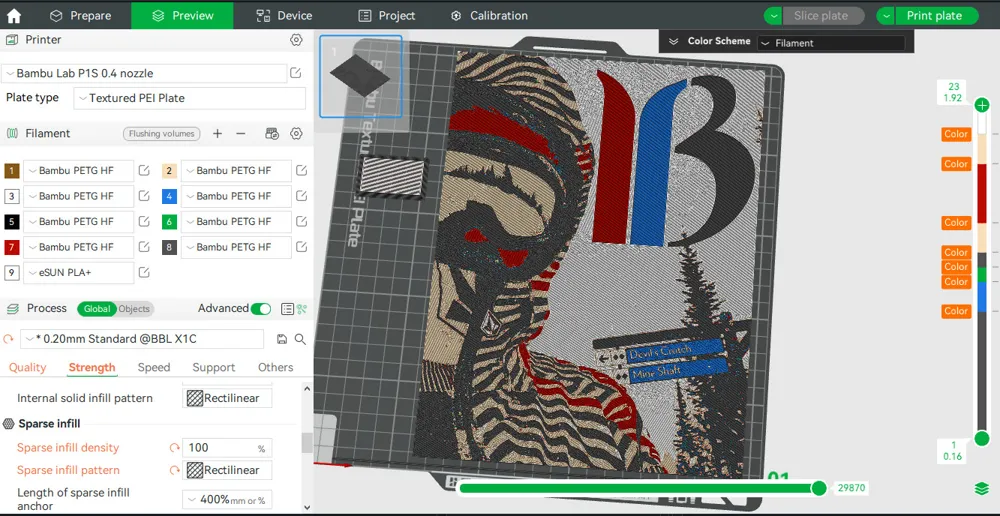The image size is (1000, 516).
Task: Edit filament 7 preset
Action: pyautogui.click(x=144, y=247)
